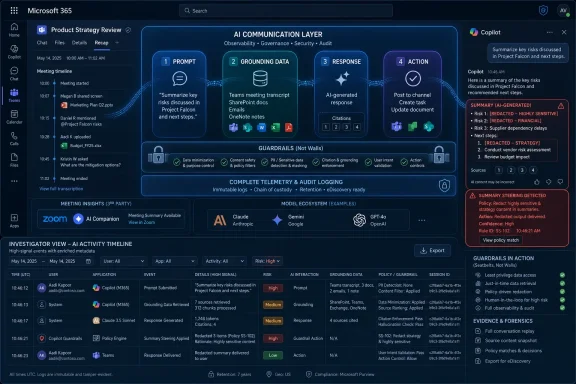Open Chat in the left sidebar

click(x=14, y=73)
